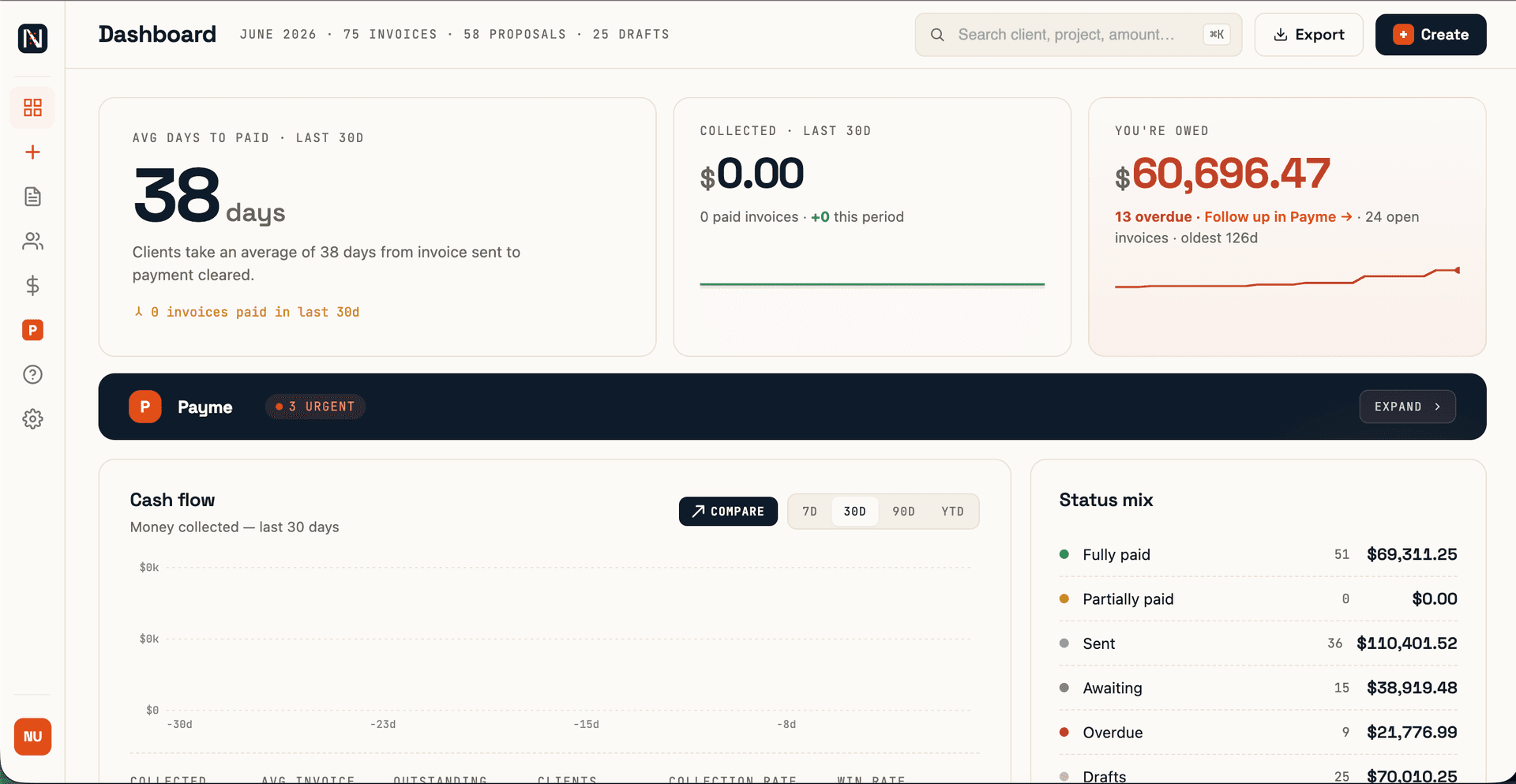Open the NU user avatar menu
1516x784 pixels.
click(32, 737)
